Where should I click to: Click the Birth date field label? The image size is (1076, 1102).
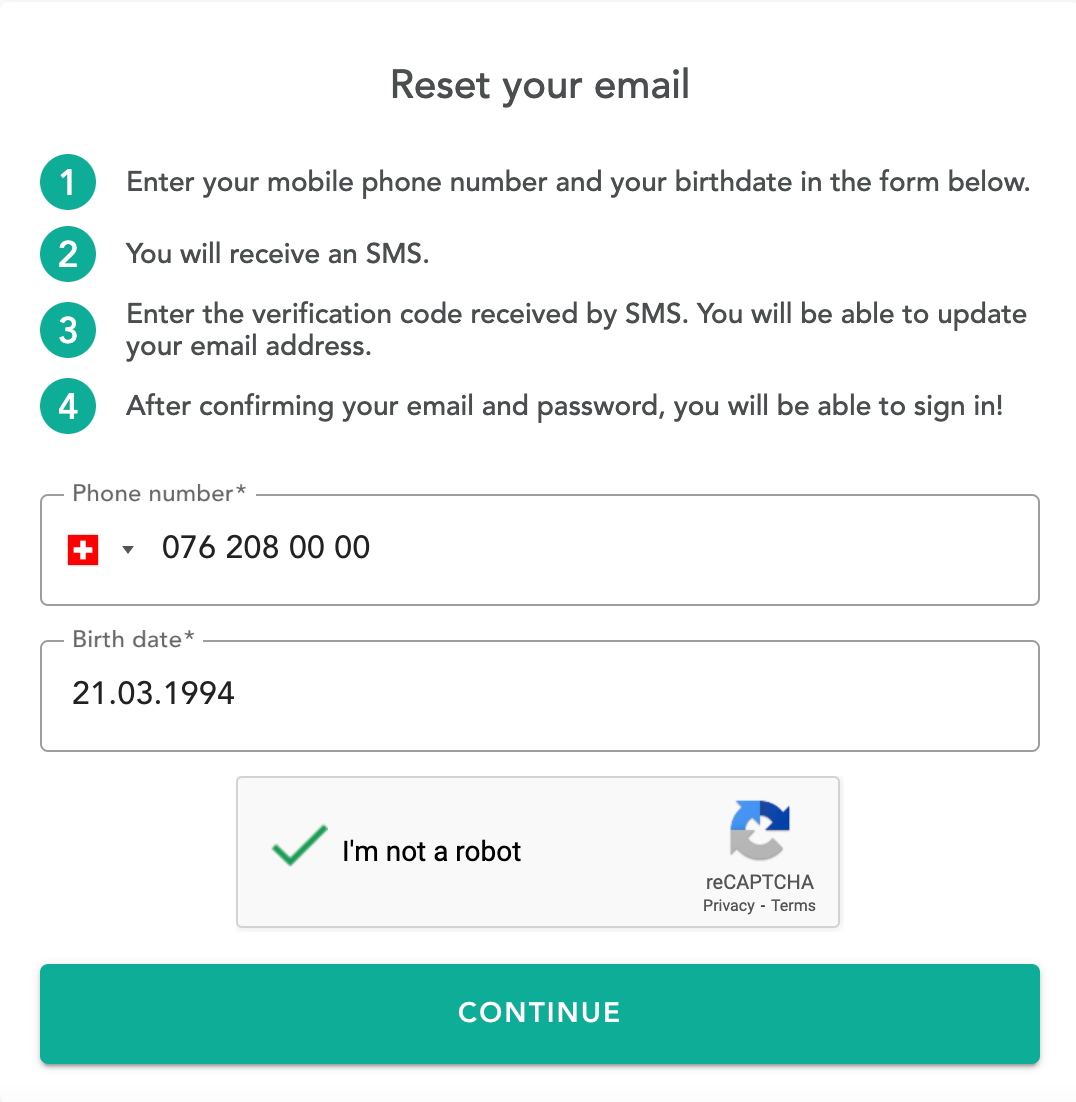(134, 640)
